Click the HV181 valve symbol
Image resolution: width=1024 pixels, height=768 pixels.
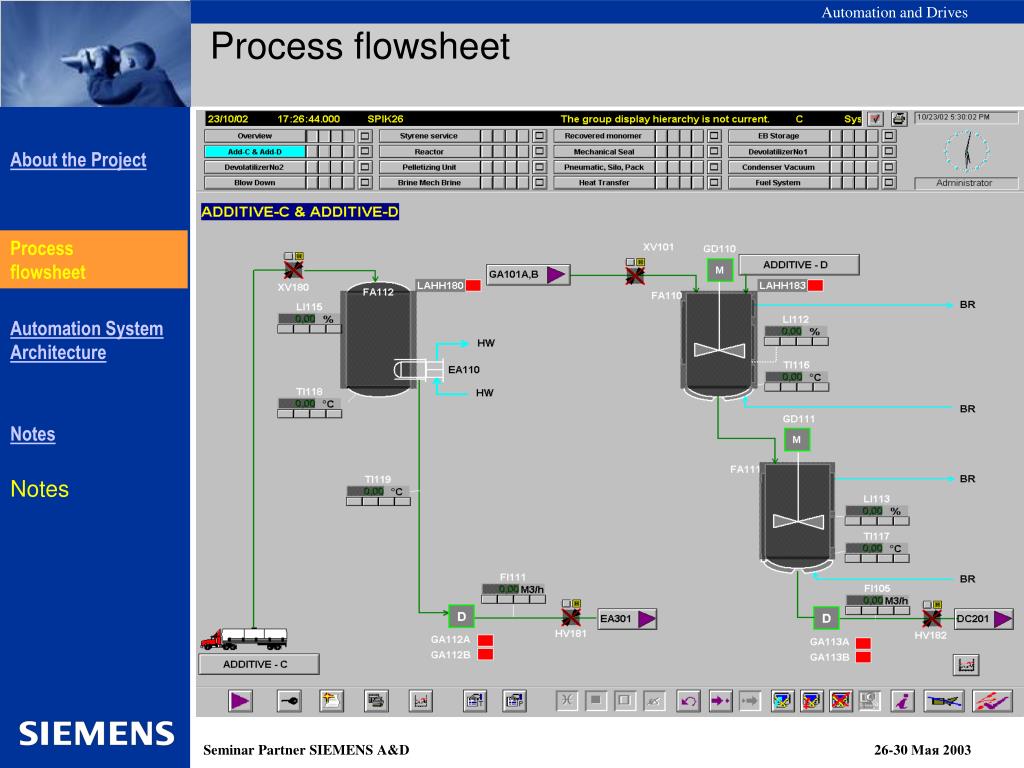[x=571, y=617]
